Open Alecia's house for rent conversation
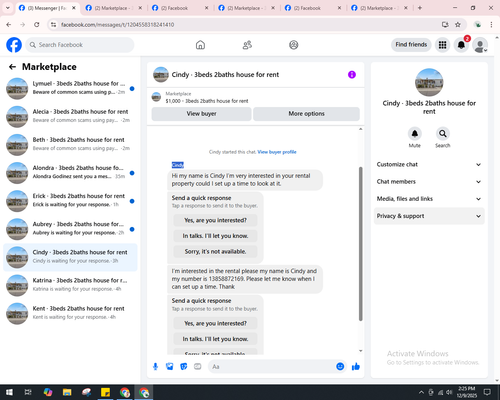 (x=70, y=116)
